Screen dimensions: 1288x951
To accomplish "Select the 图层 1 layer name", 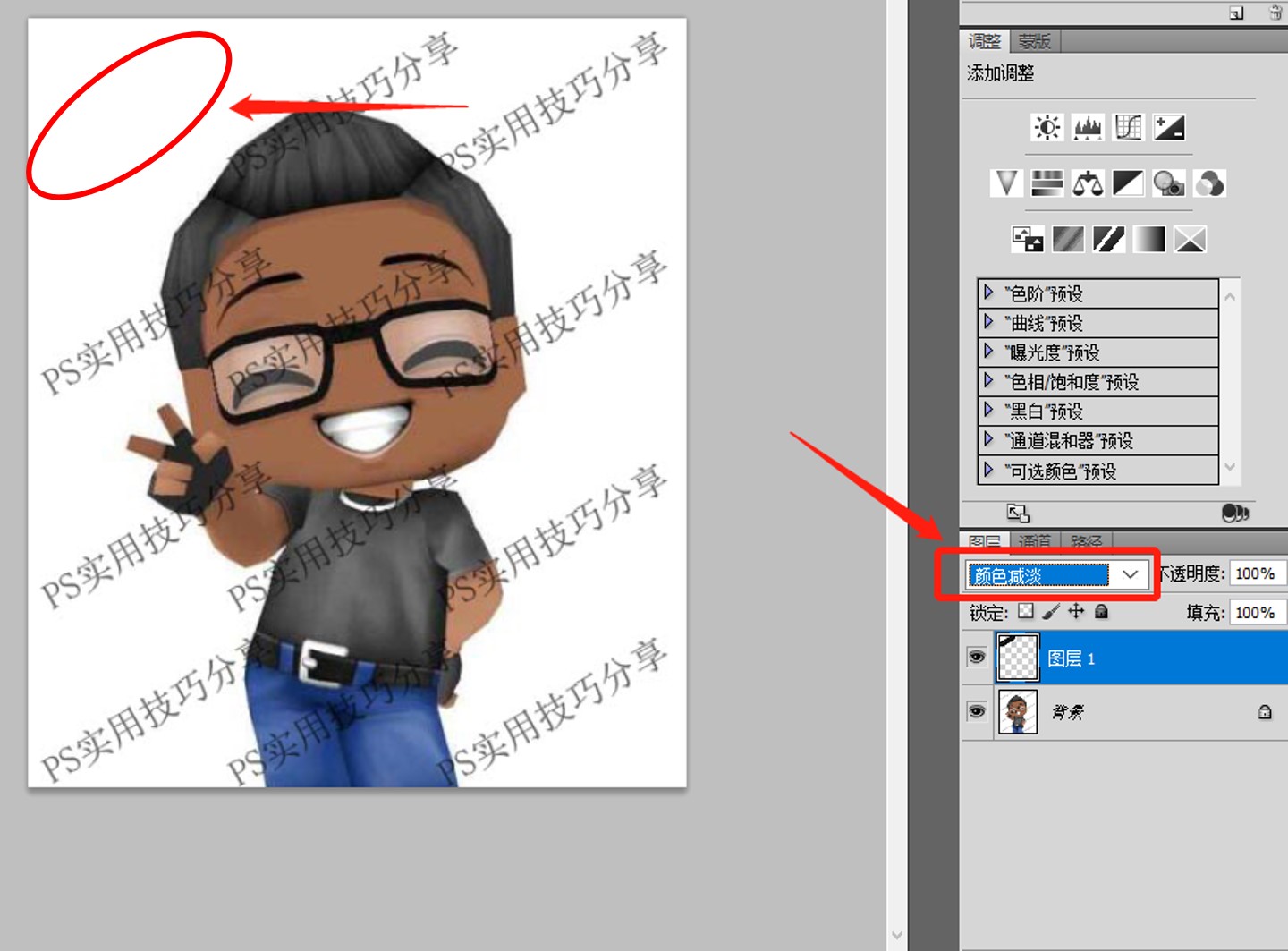I will coord(1071,659).
